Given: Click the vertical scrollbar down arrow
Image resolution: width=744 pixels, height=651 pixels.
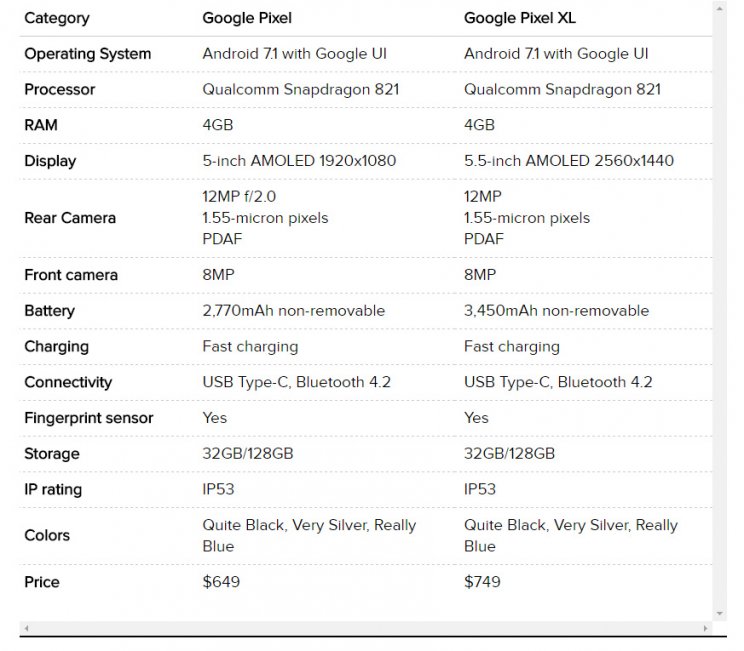Looking at the screenshot, I should (719, 614).
